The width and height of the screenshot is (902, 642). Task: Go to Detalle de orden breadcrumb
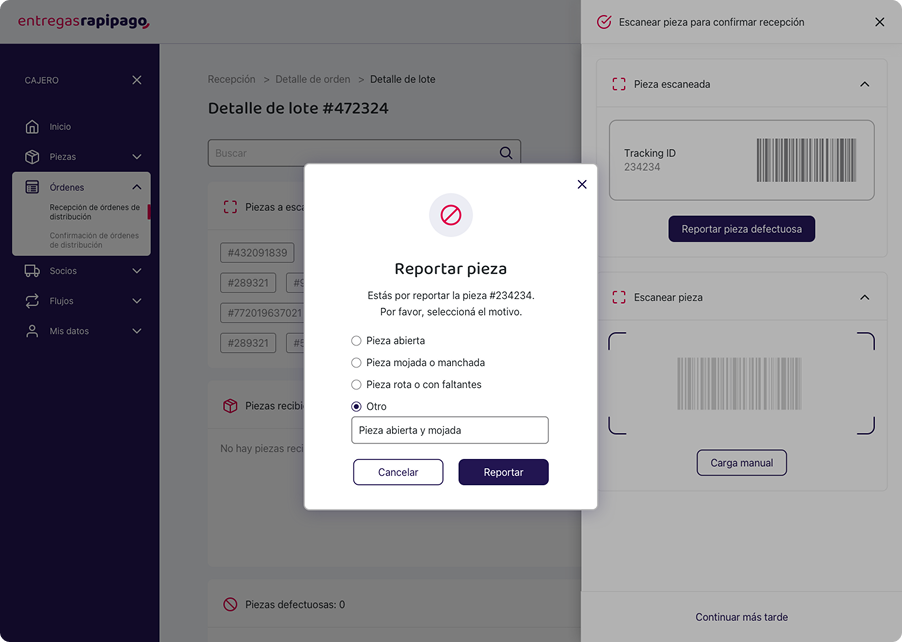313,79
